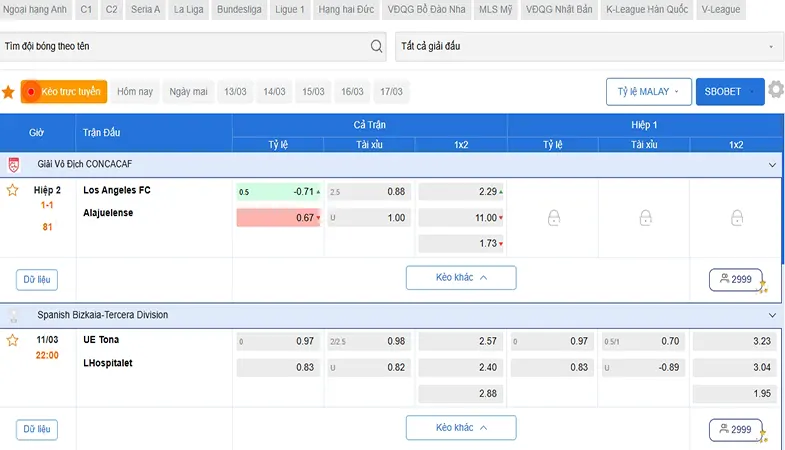Select the K-League Hàn Quốc tab
Viewport: 785px width, 450px height.
647,10
